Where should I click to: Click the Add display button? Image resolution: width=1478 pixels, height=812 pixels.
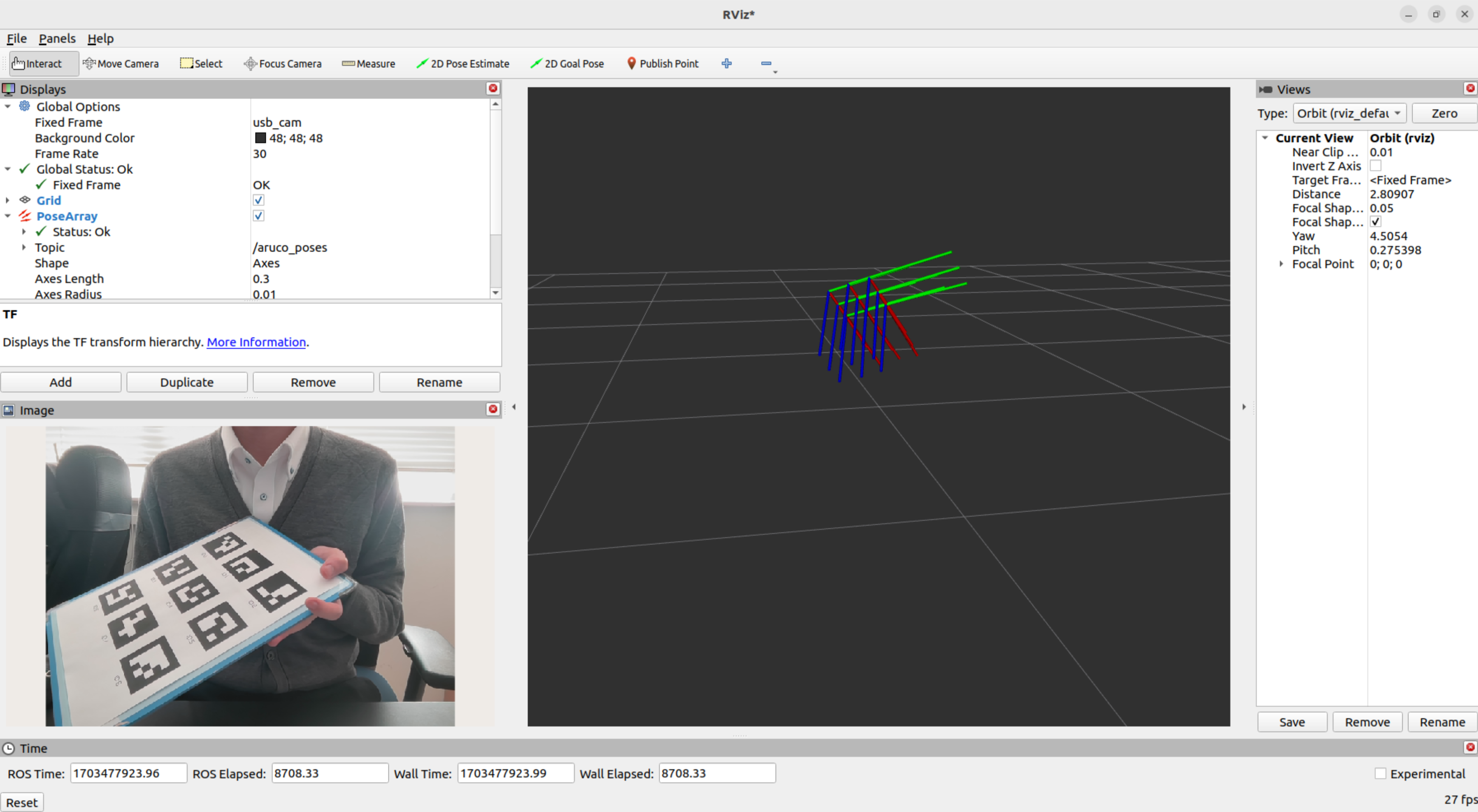60,383
